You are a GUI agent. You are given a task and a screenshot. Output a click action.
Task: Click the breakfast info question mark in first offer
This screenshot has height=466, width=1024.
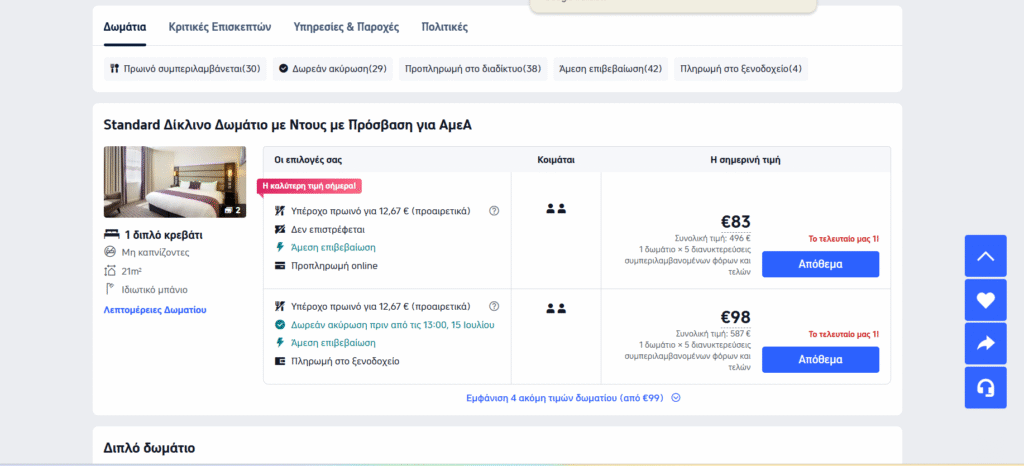point(493,211)
